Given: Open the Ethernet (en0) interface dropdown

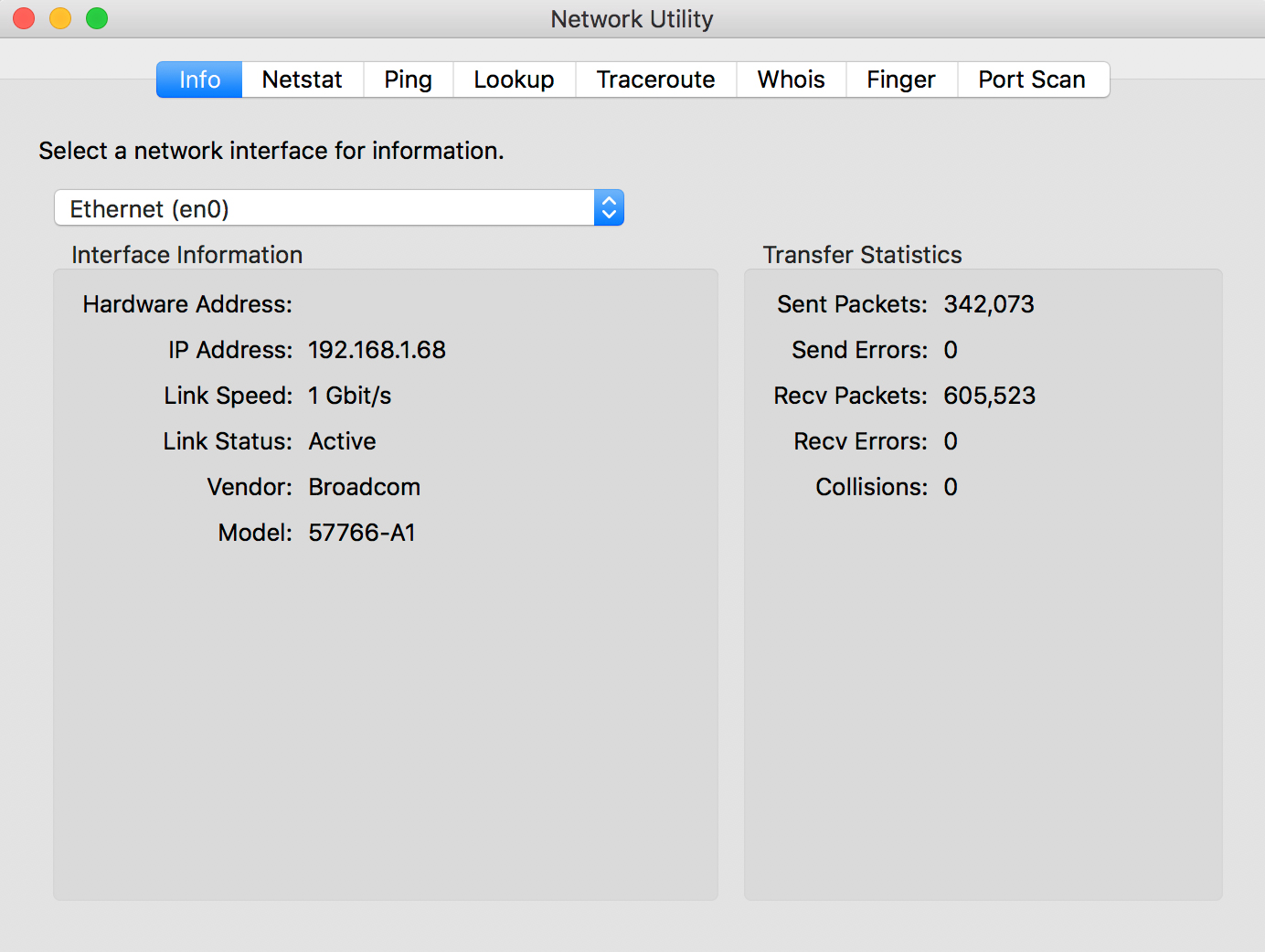Looking at the screenshot, I should [x=324, y=208].
